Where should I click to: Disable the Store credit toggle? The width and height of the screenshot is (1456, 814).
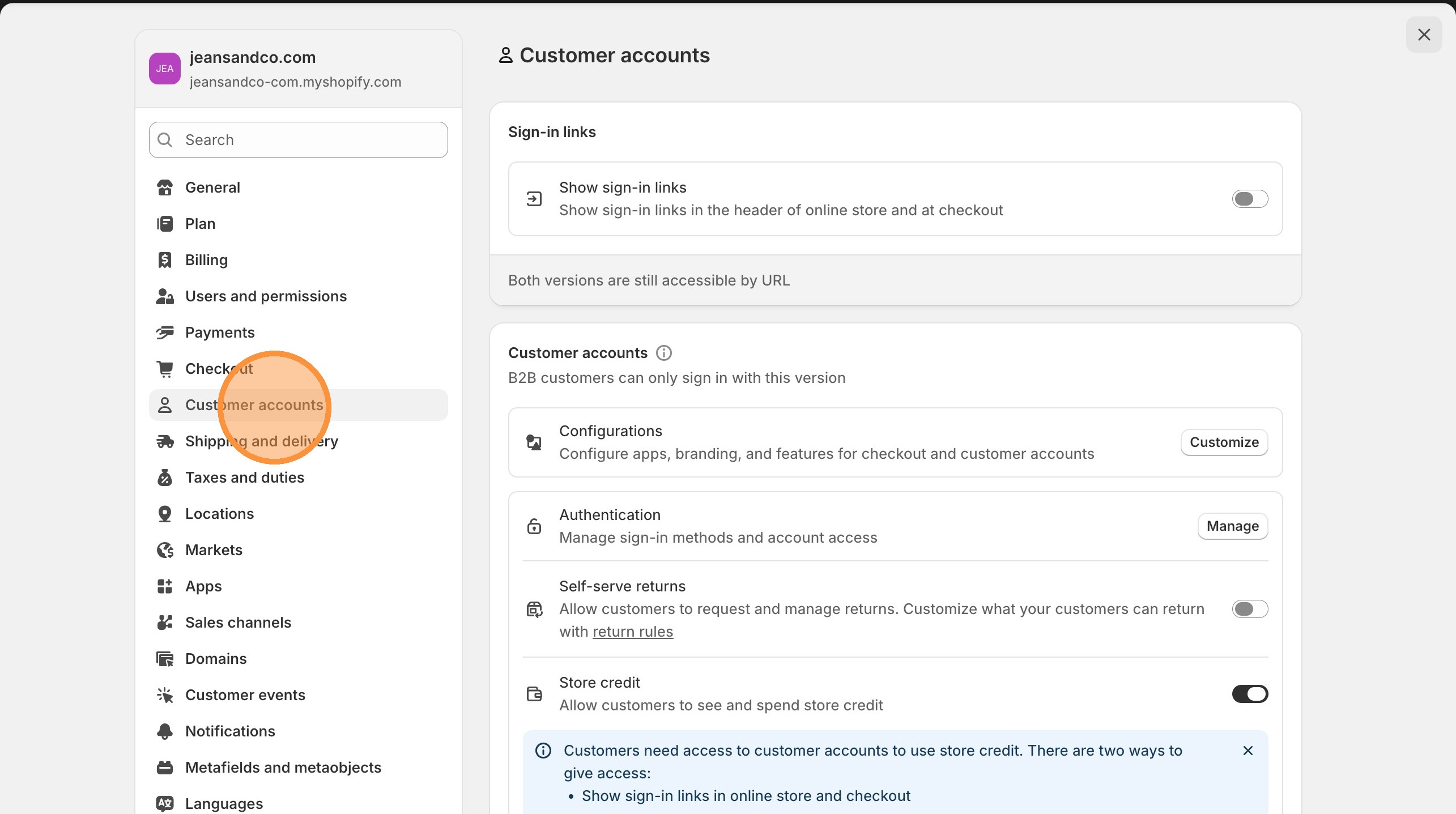1250,693
